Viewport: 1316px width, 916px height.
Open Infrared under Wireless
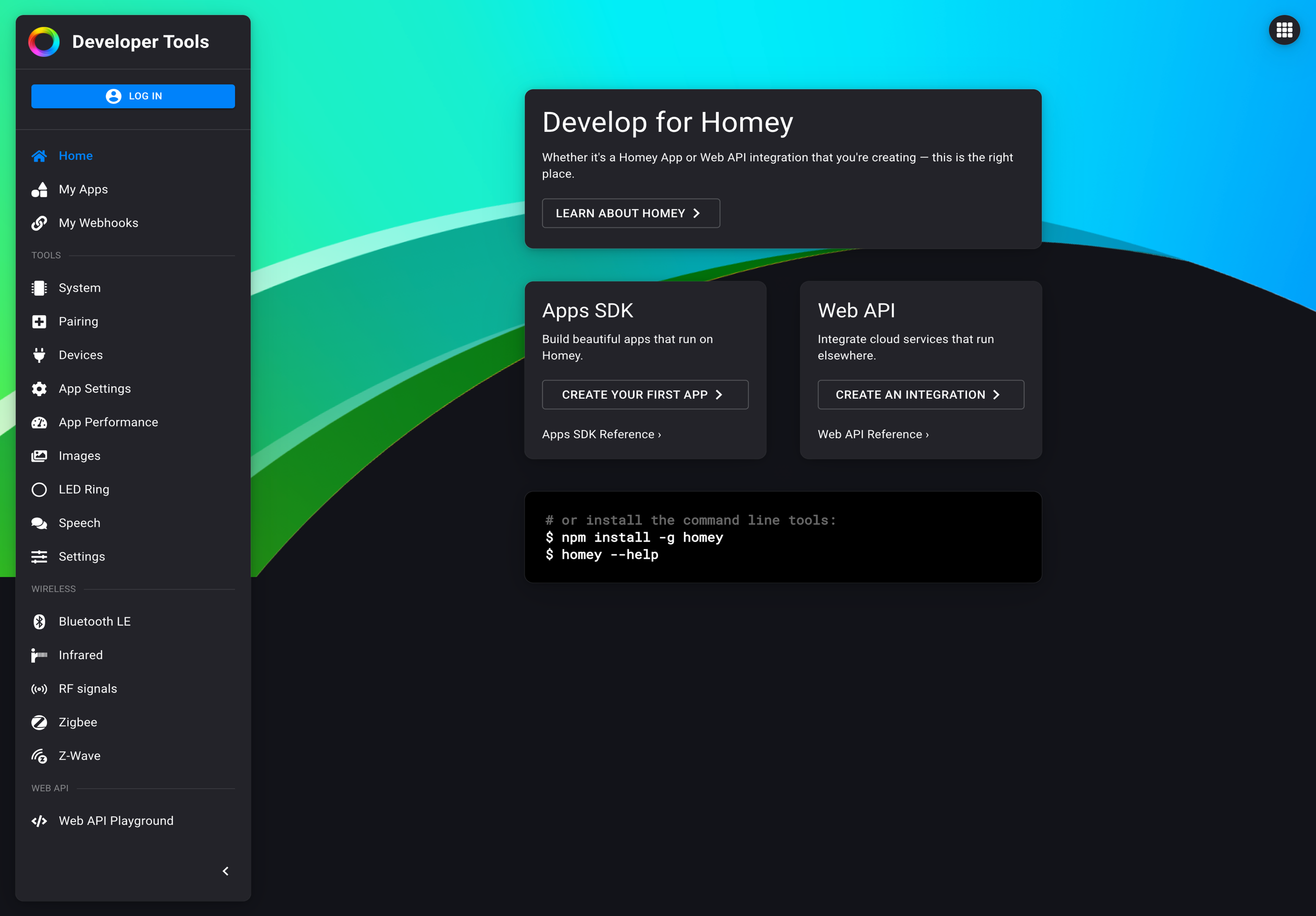(x=133, y=655)
